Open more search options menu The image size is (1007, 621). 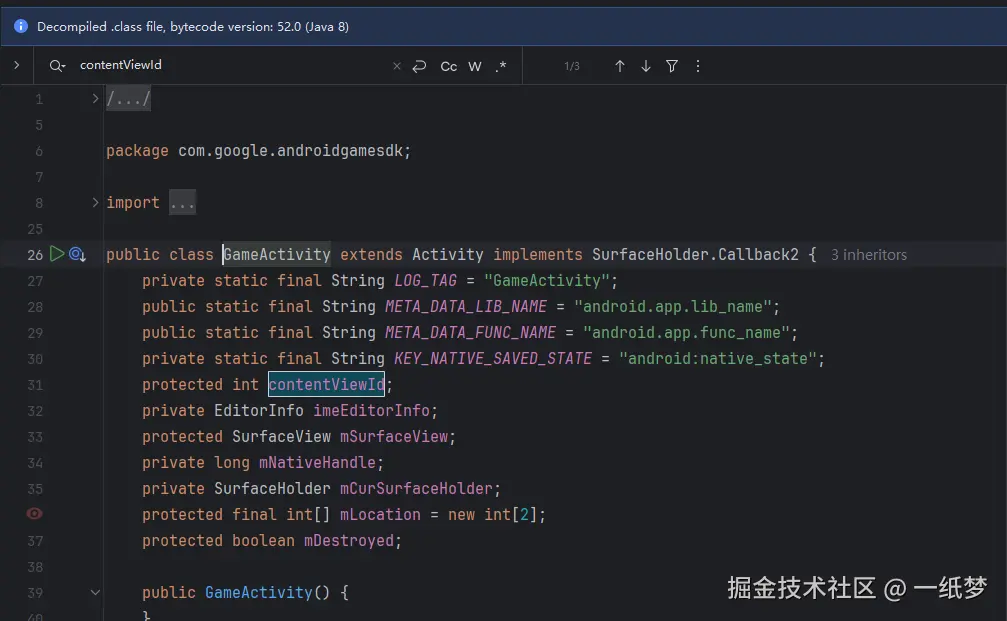[698, 66]
